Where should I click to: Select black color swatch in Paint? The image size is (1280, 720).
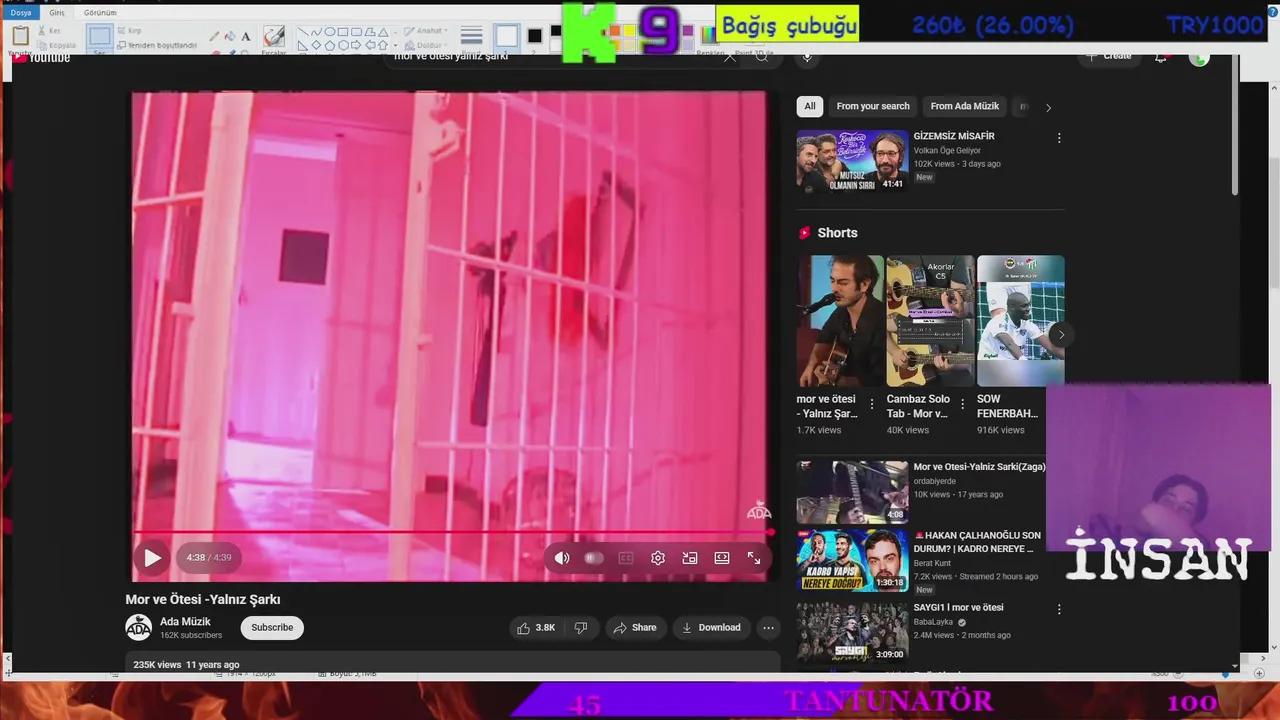click(x=535, y=36)
